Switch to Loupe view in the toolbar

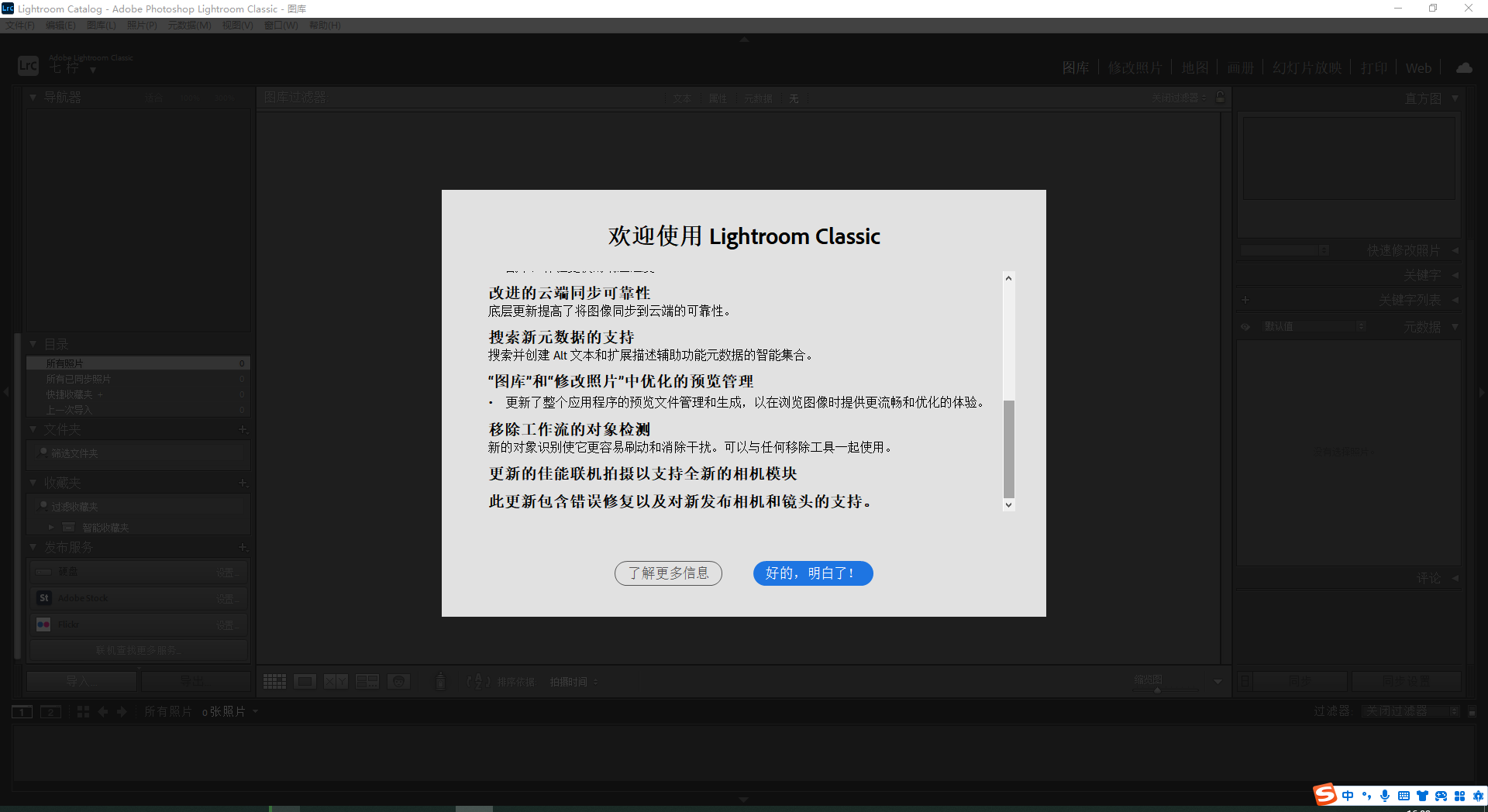click(305, 682)
